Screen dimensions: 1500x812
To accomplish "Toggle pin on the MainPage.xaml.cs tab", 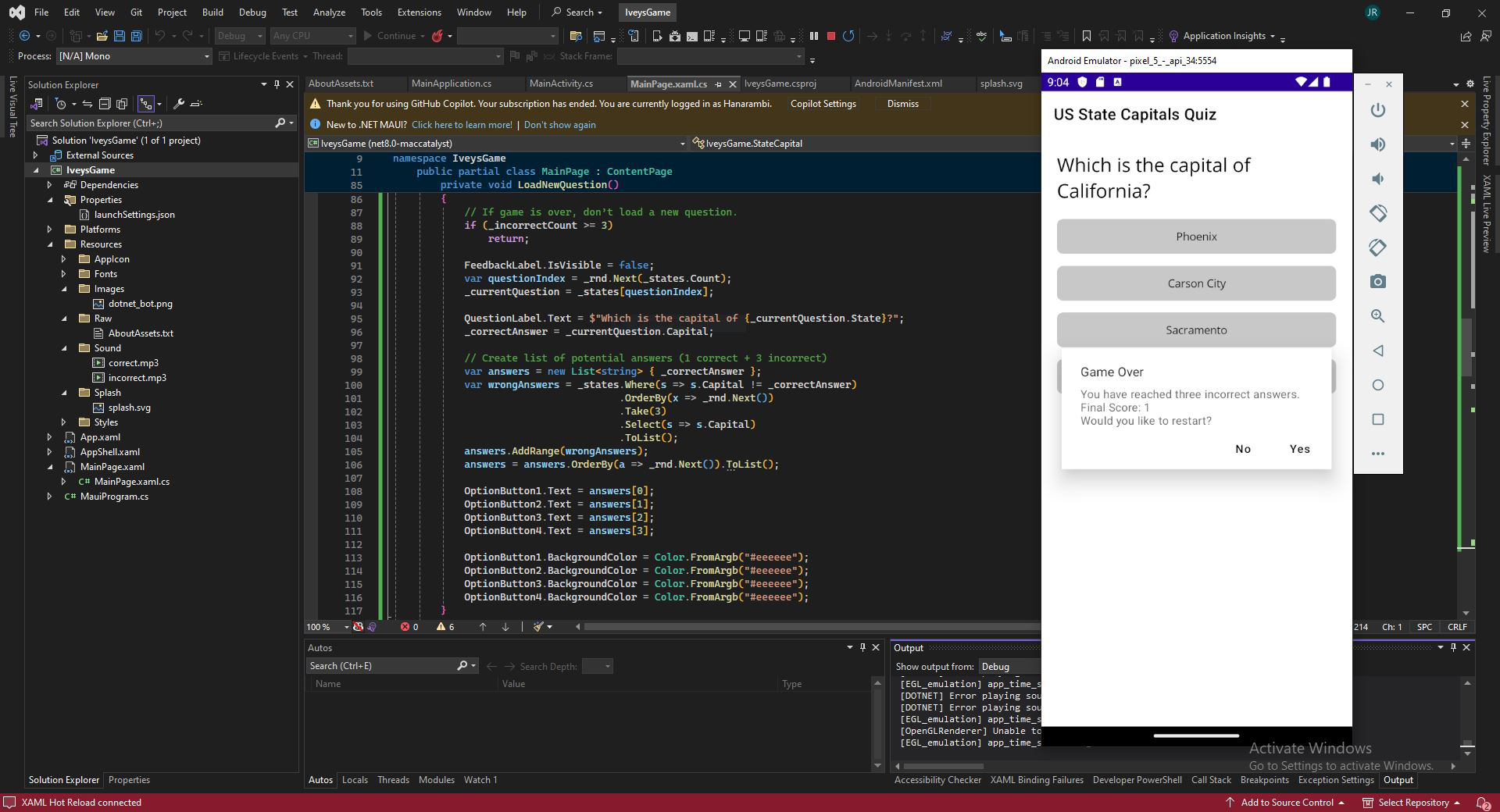I will point(718,84).
